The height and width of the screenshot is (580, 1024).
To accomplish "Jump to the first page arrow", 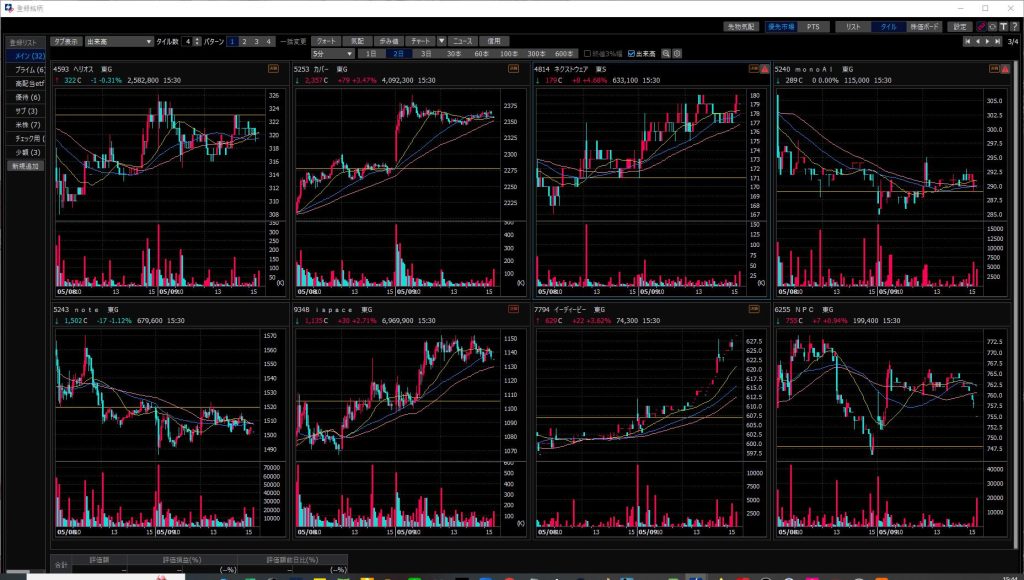I will pyautogui.click(x=967, y=41).
